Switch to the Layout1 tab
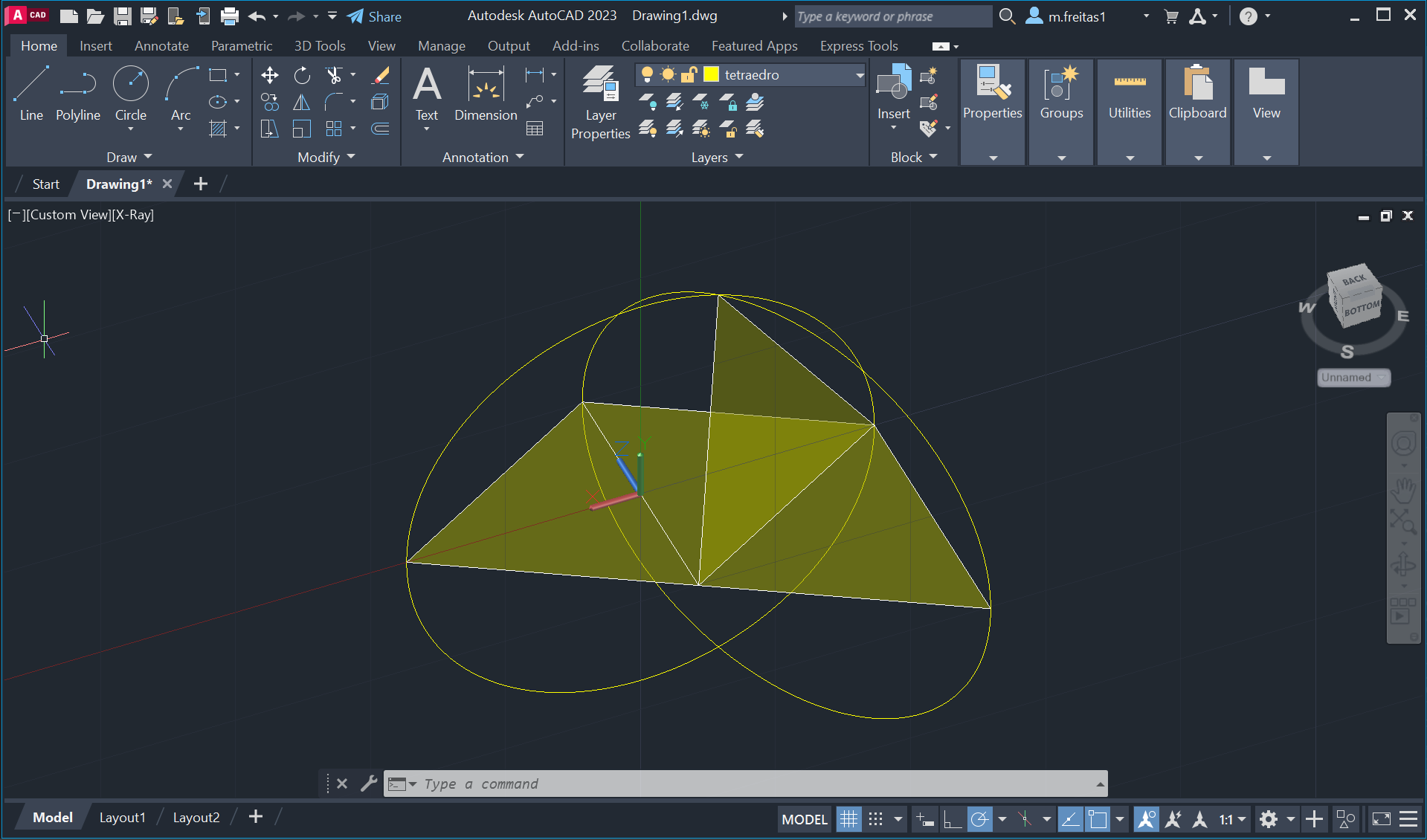Image resolution: width=1427 pixels, height=840 pixels. pos(122,817)
